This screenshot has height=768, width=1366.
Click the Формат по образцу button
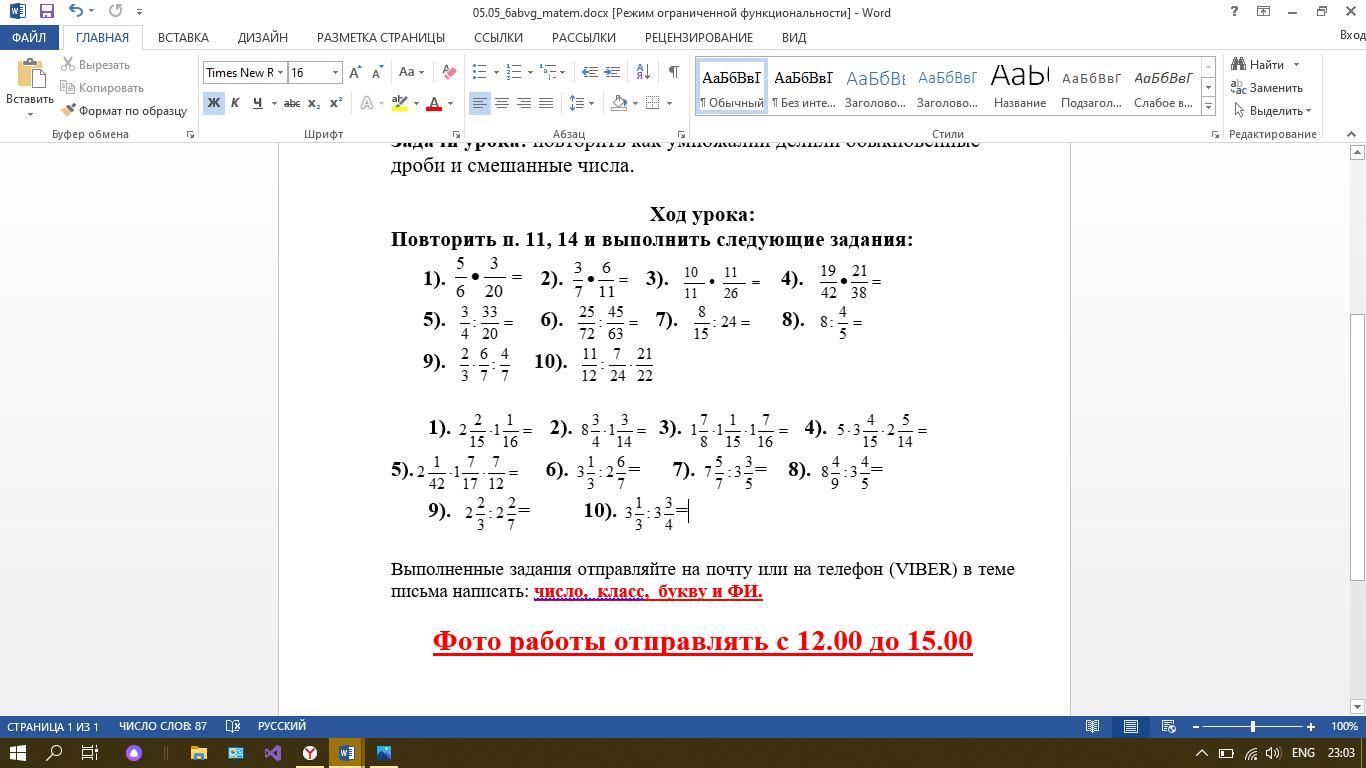click(124, 110)
